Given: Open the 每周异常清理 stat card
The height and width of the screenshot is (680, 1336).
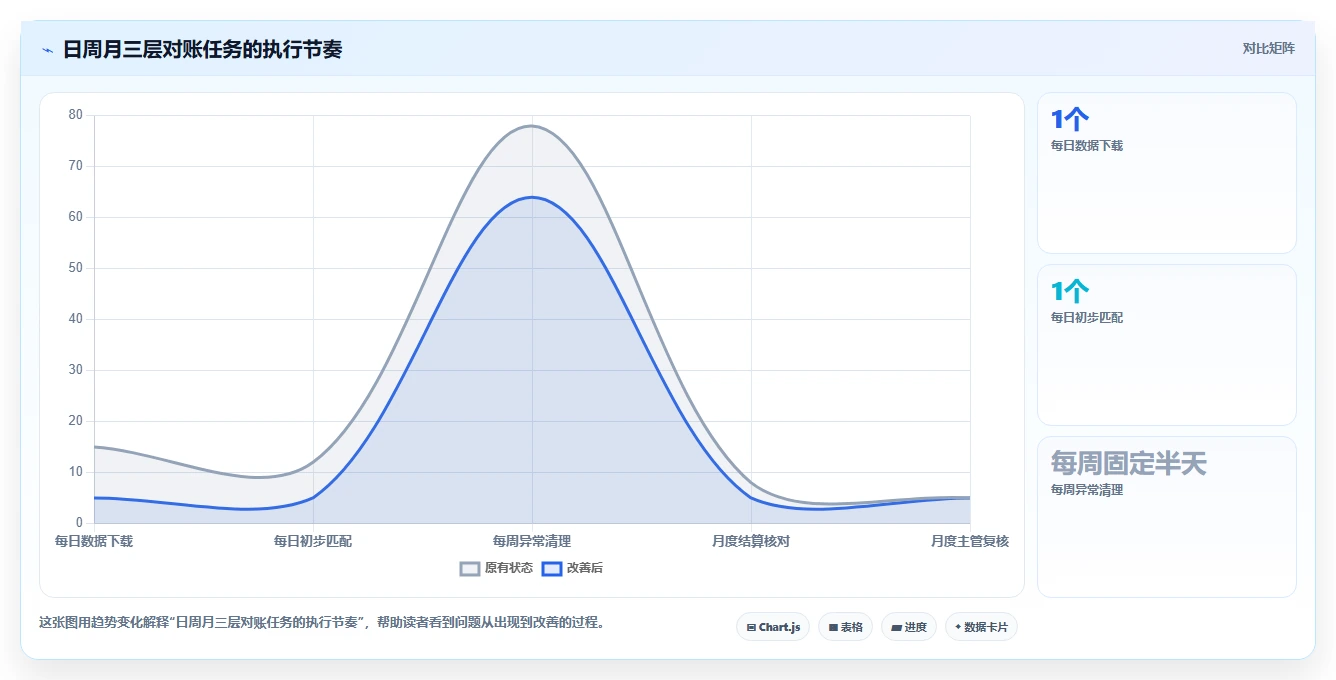Looking at the screenshot, I should 1167,517.
